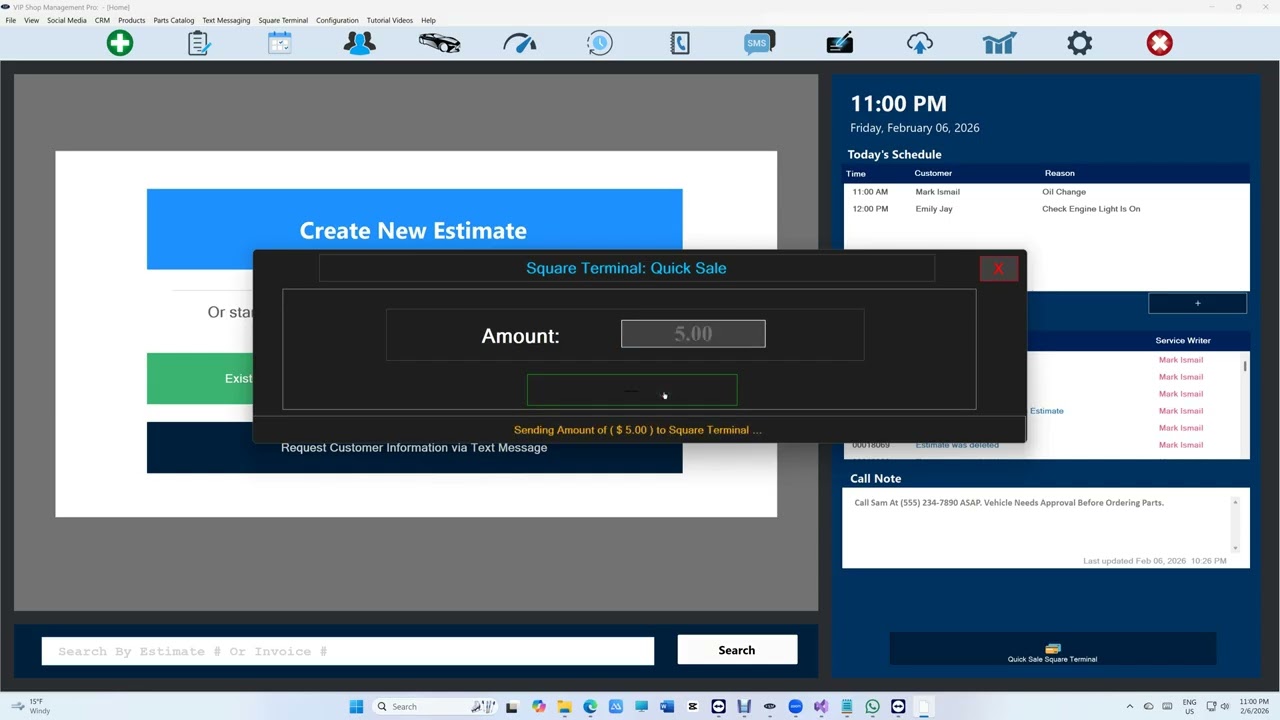Open the blue clock history icon

pos(600,43)
